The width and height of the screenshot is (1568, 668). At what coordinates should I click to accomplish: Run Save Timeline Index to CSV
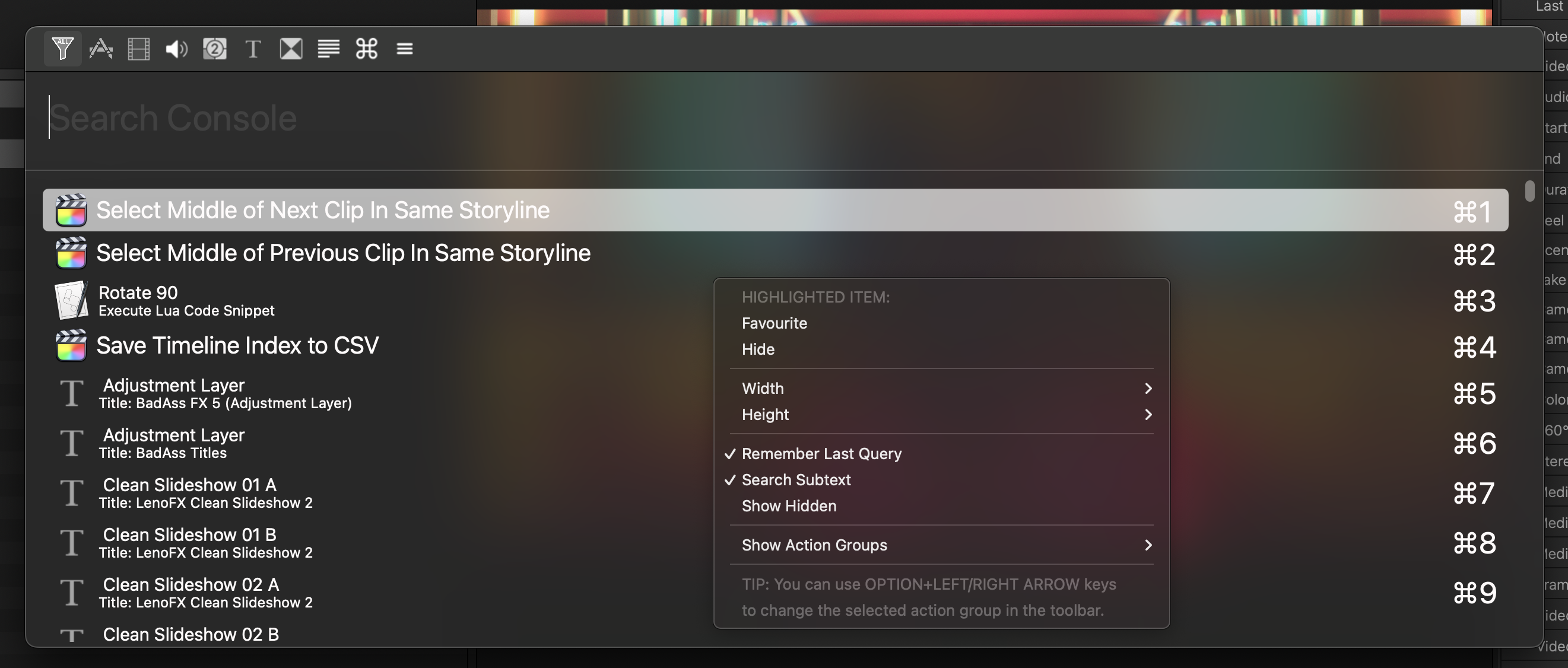237,345
